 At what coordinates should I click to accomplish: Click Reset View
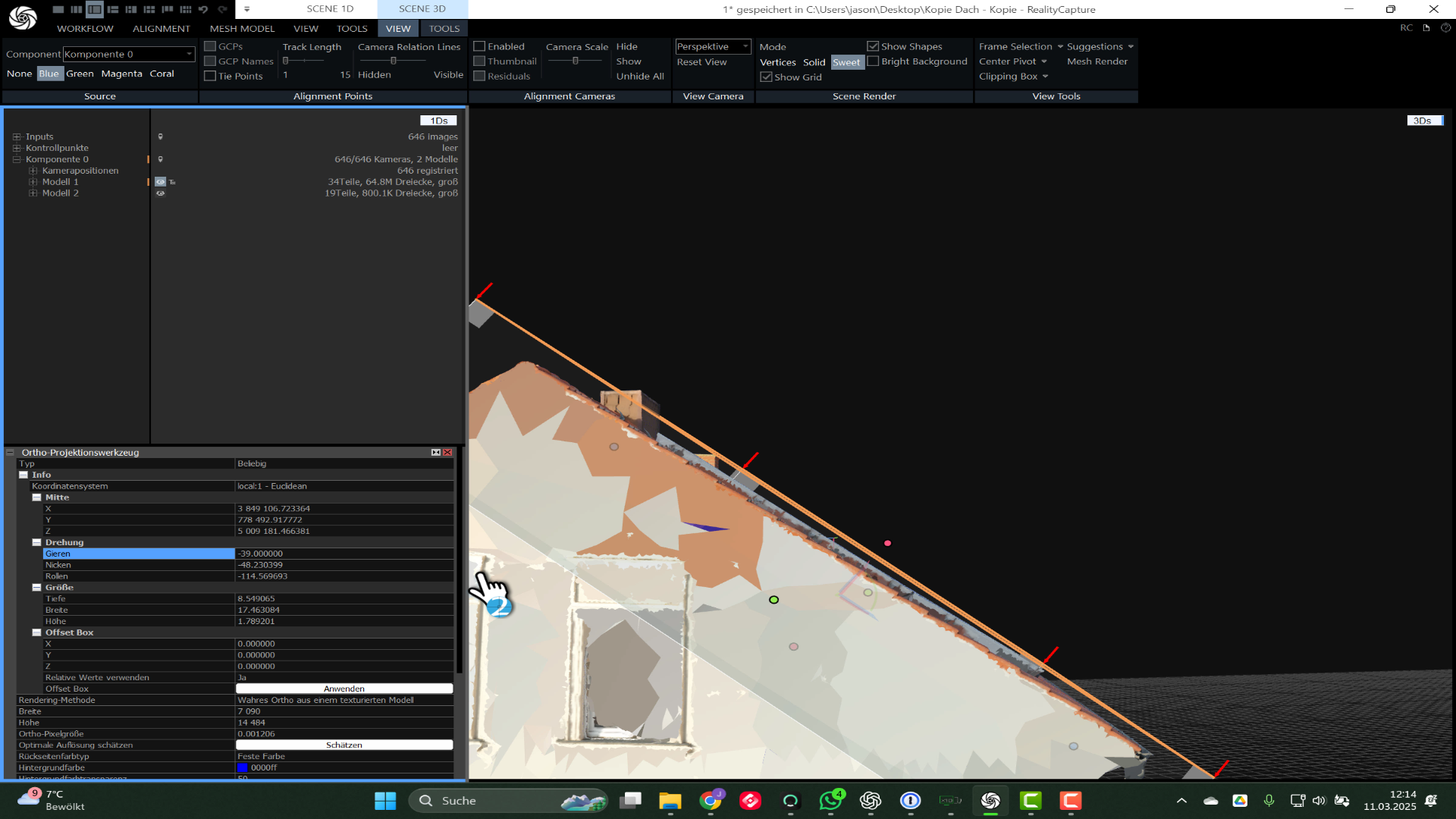701,62
